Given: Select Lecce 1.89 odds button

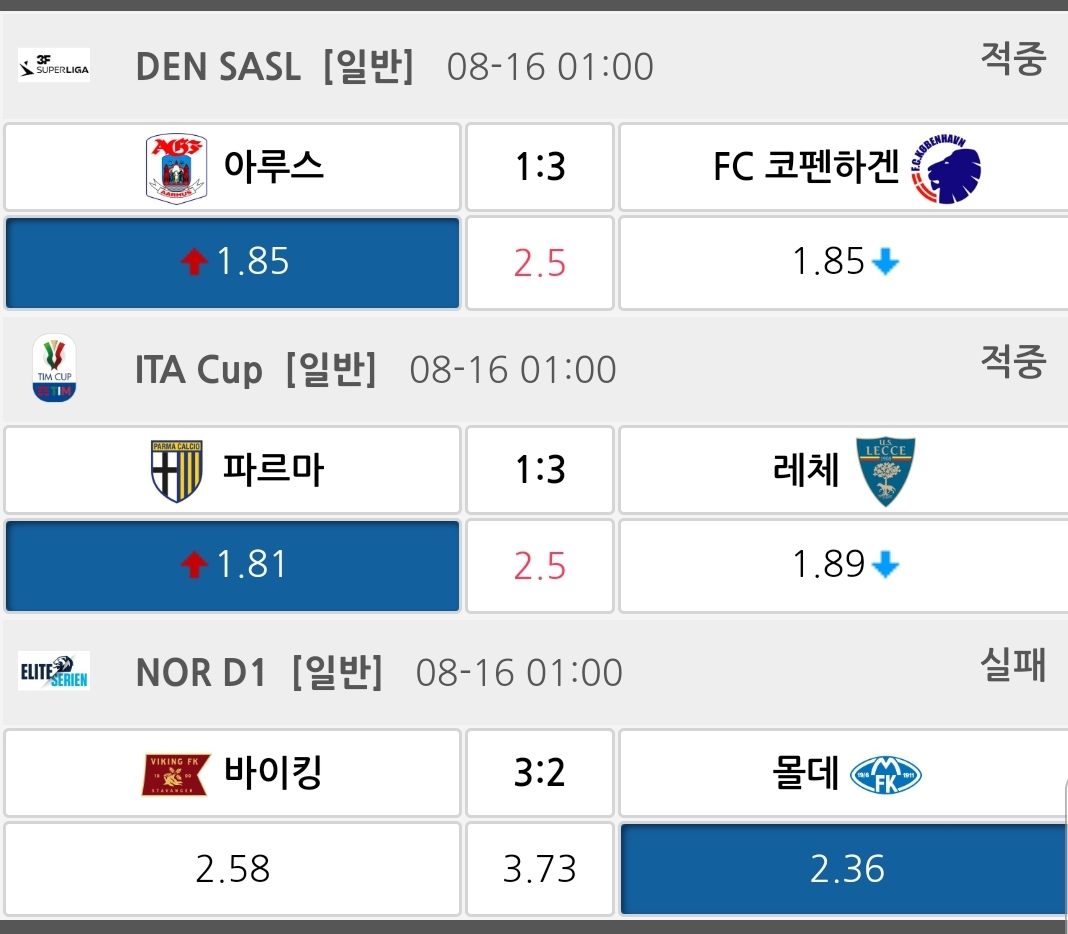Looking at the screenshot, I should [x=844, y=566].
